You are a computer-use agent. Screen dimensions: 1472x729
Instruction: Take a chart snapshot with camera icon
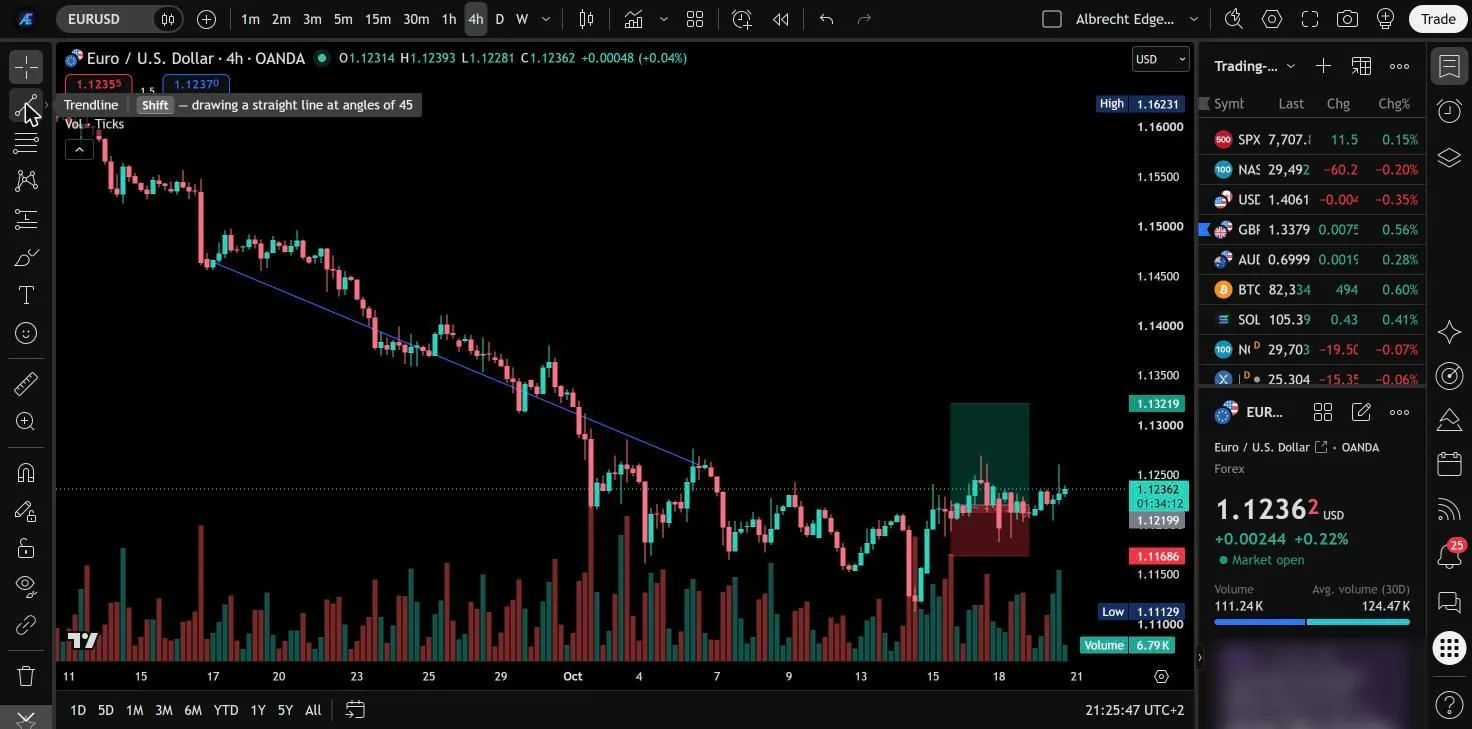point(1348,19)
